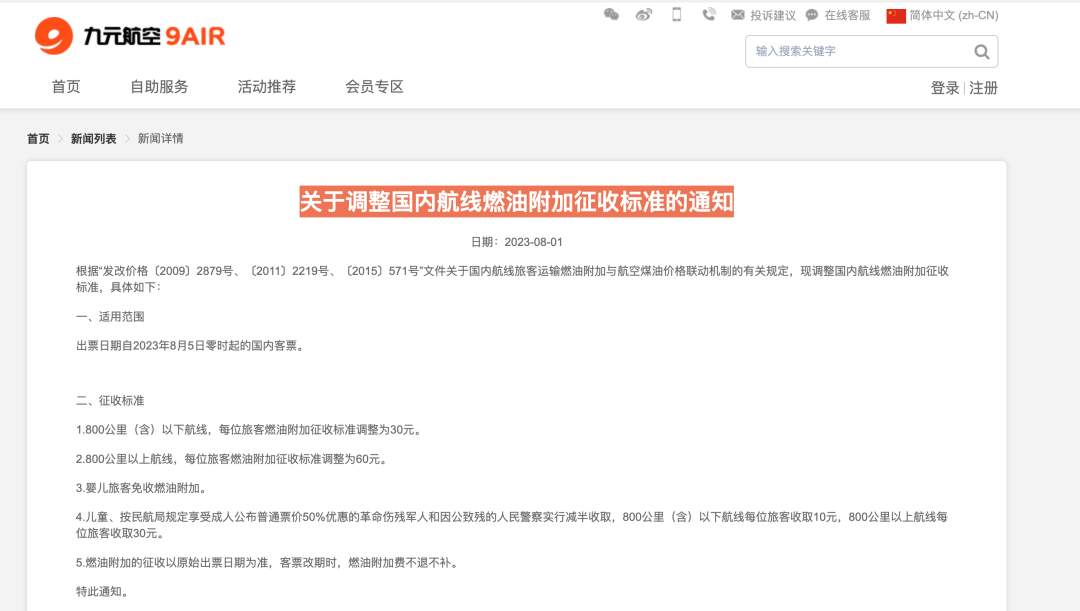Expand the 会员专区 navigation menu
The image size is (1080, 611).
pyautogui.click(x=372, y=86)
